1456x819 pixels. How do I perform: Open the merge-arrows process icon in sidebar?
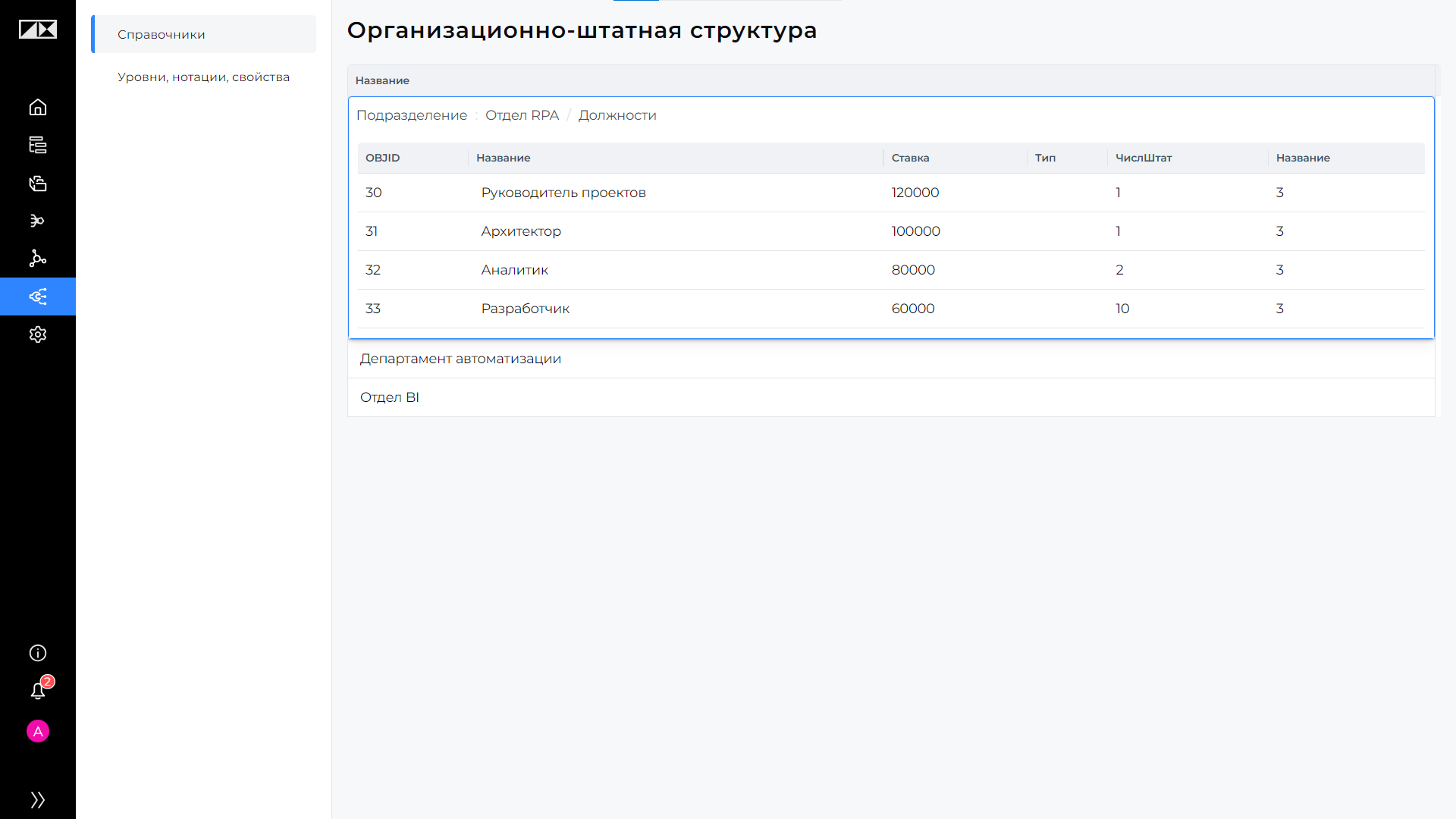click(38, 221)
